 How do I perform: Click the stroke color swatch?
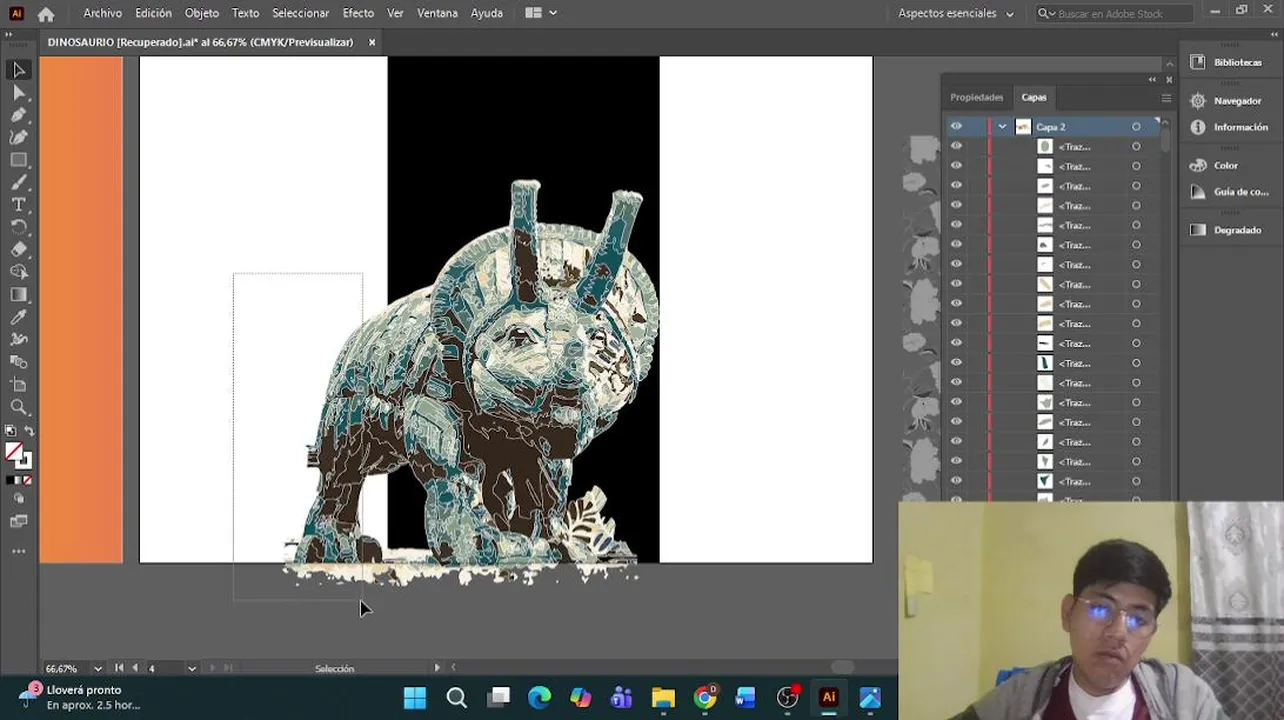24,461
